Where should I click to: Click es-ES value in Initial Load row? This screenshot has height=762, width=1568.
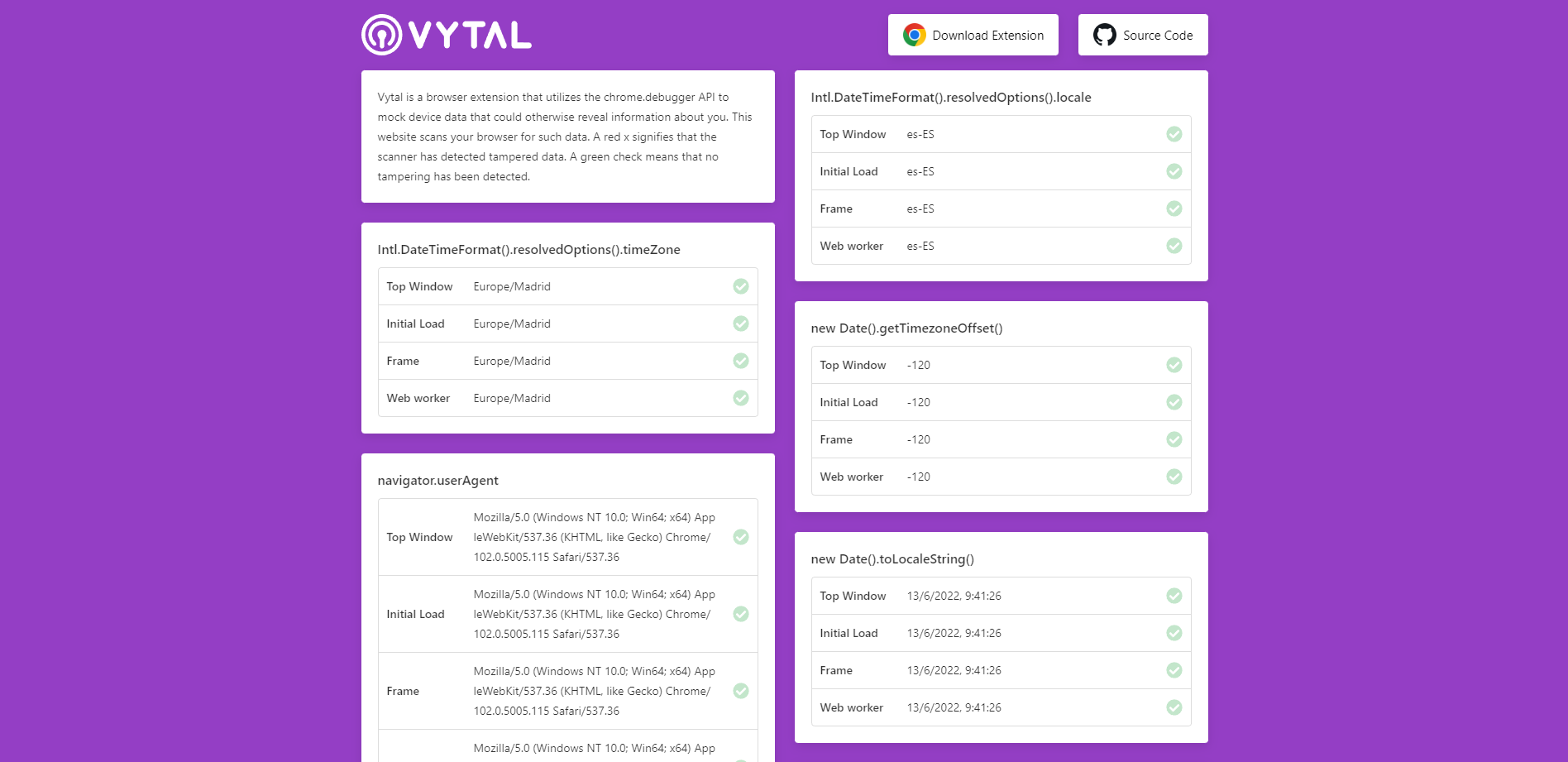tap(920, 171)
